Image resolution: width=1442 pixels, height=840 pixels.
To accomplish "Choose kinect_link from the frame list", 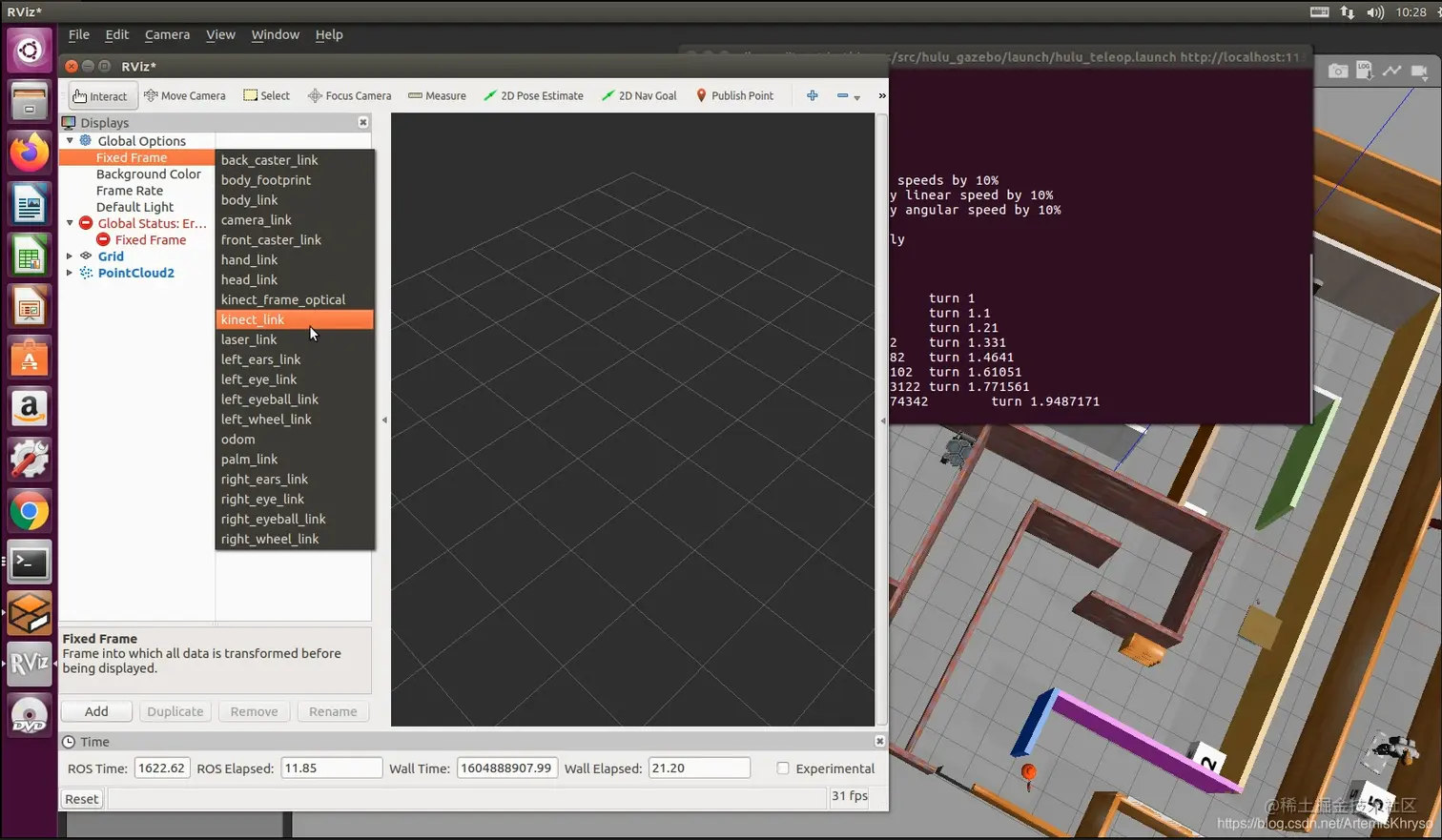I will (x=253, y=320).
